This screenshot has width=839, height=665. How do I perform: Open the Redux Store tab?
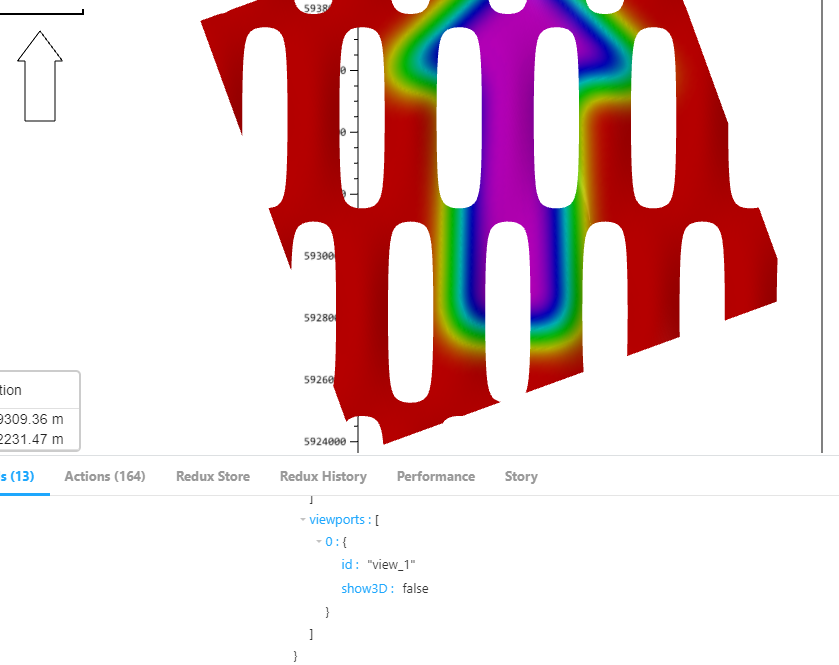pyautogui.click(x=212, y=476)
